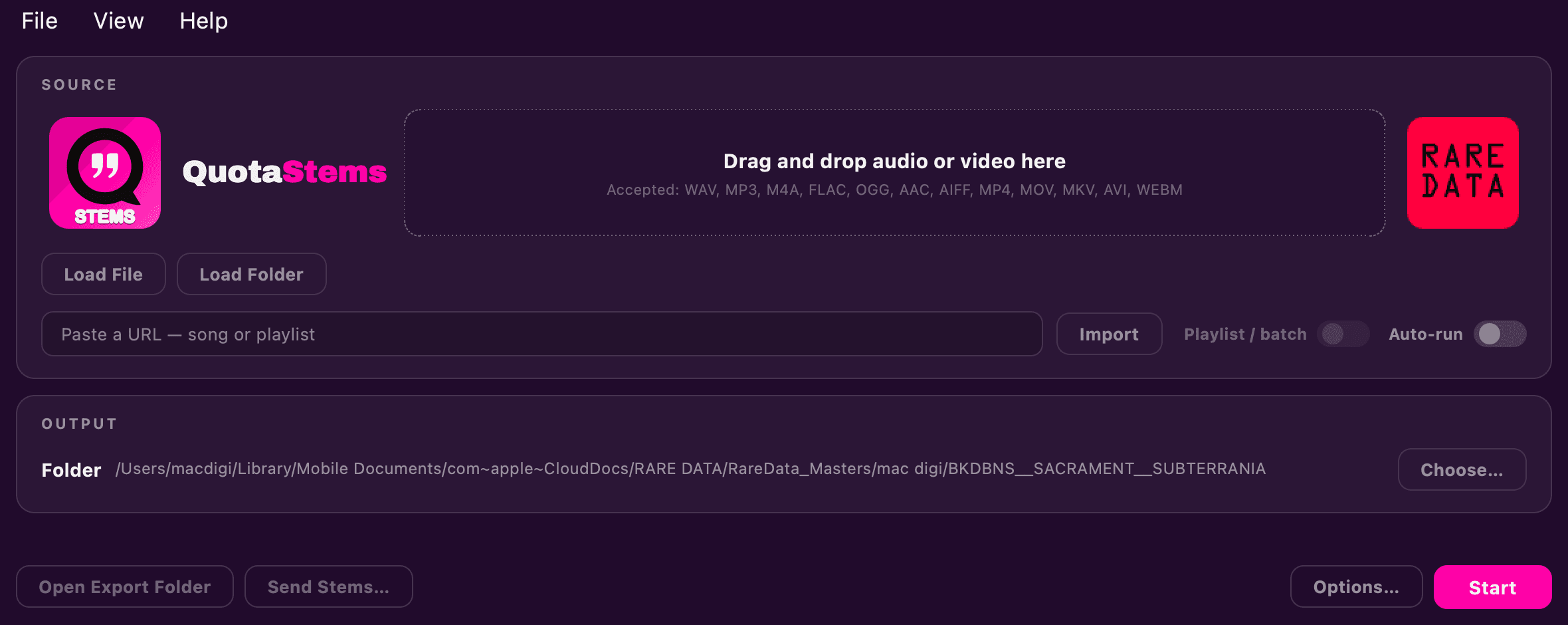Click the accepted formats text line
The height and width of the screenshot is (625, 1568).
point(894,190)
